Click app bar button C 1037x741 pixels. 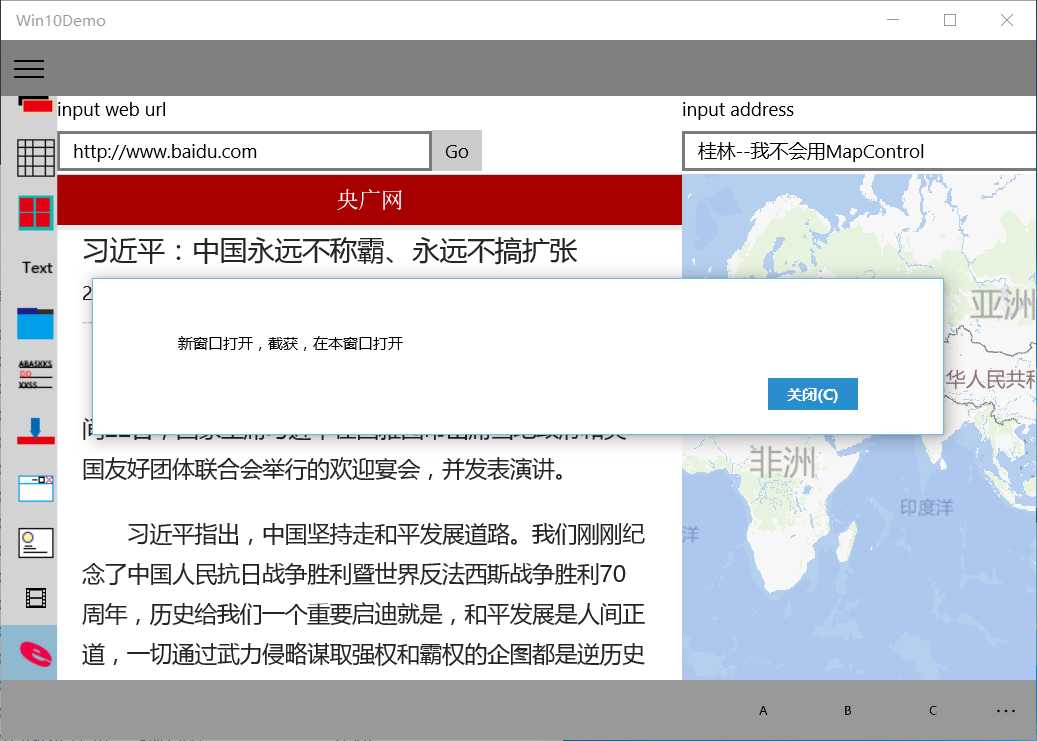(x=933, y=711)
